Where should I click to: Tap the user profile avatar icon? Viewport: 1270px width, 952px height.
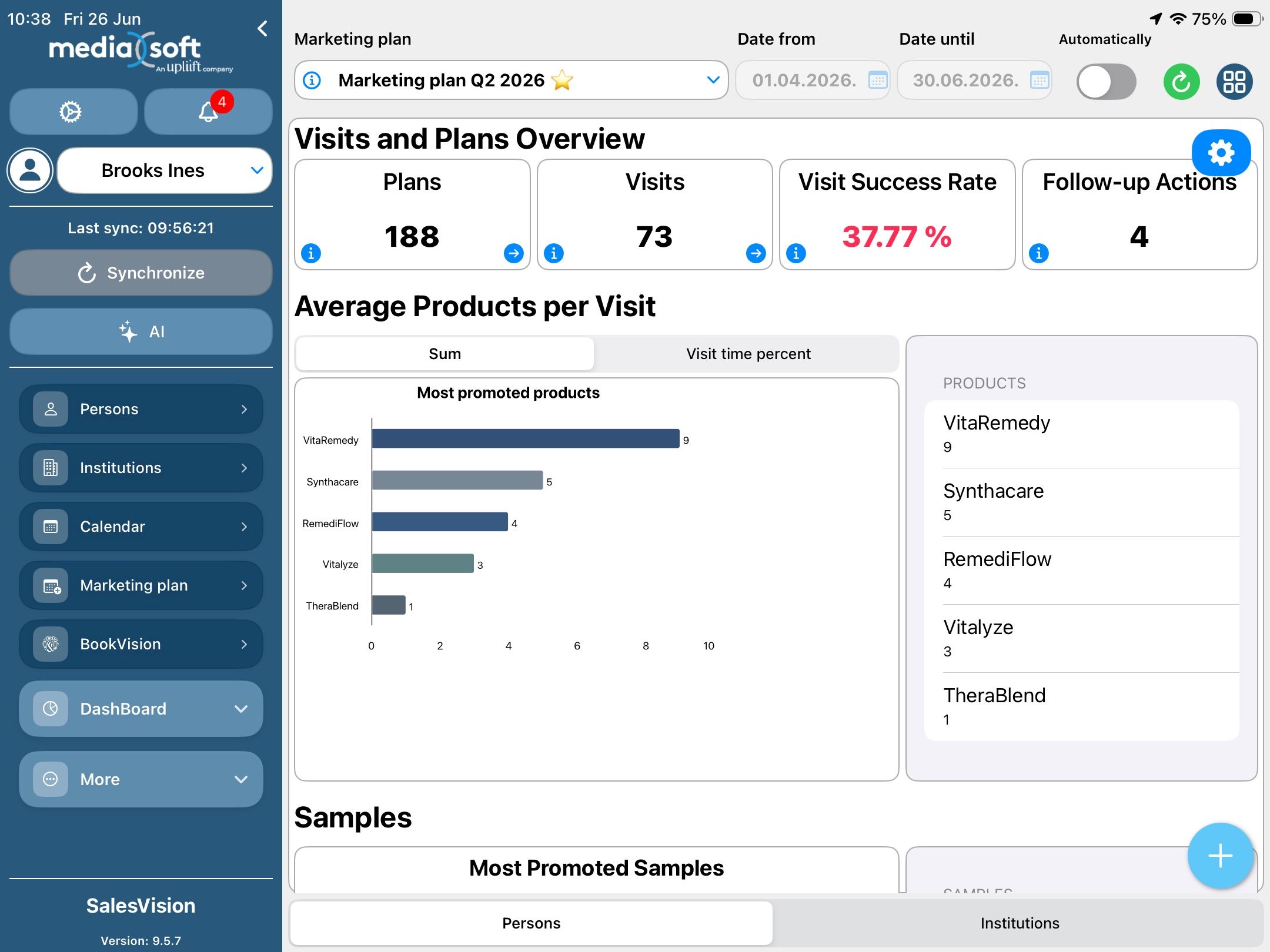click(x=30, y=170)
